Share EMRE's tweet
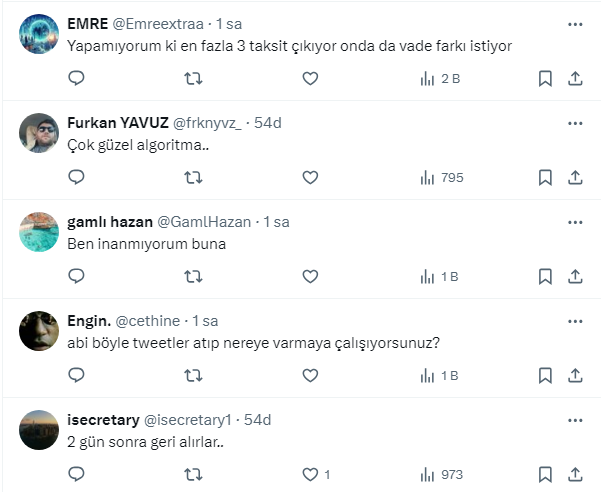Image resolution: width=601 pixels, height=492 pixels. click(x=575, y=78)
